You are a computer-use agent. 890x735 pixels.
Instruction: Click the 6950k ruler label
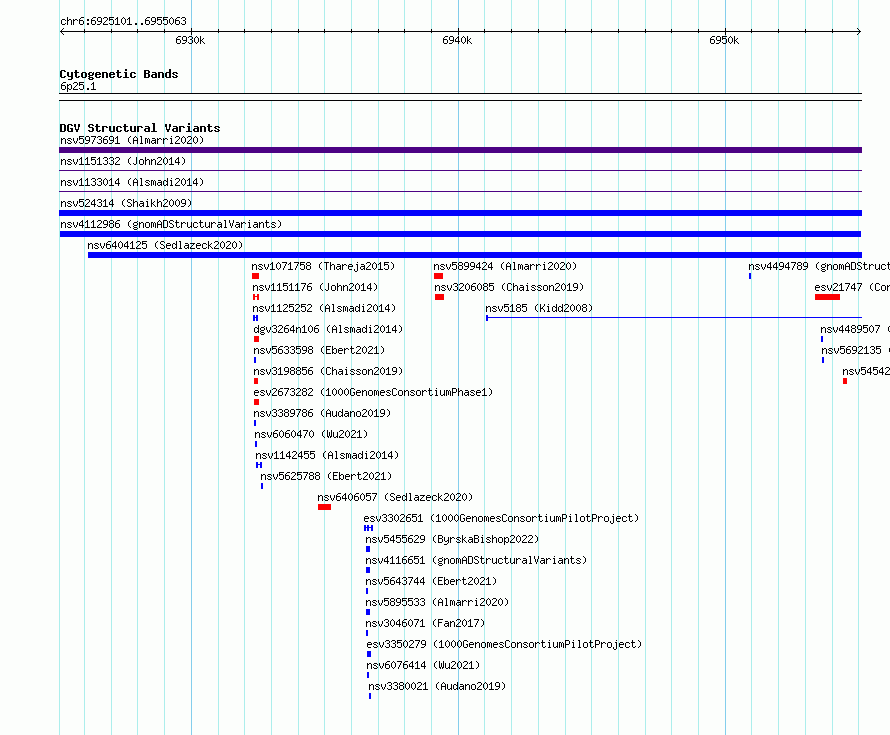724,40
